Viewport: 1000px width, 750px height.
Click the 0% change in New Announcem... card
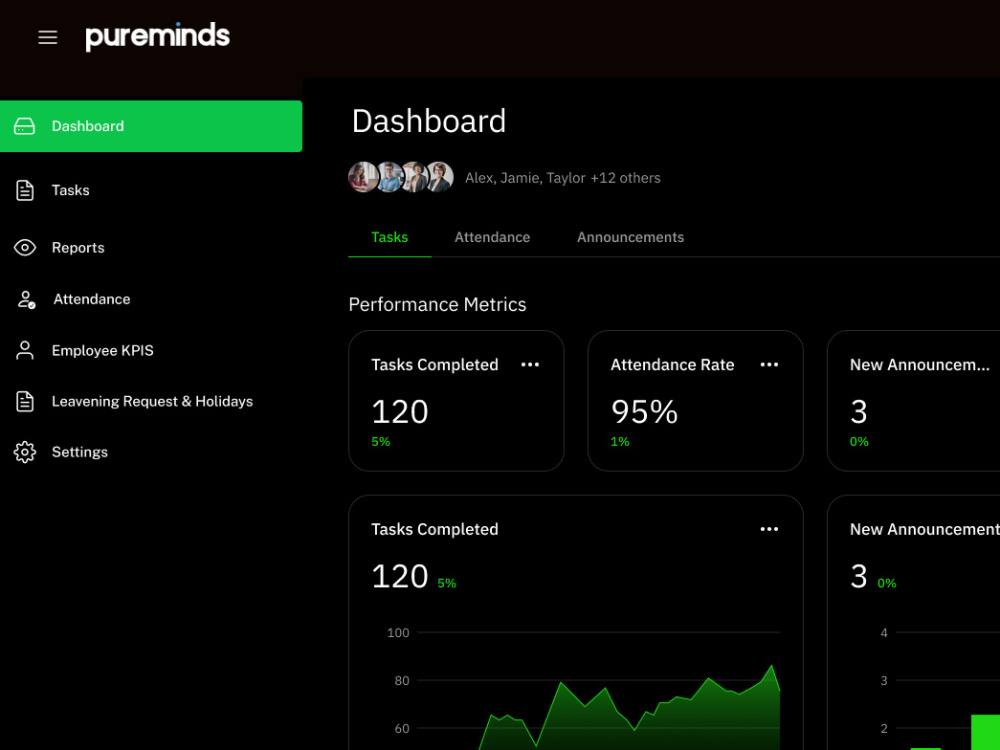(859, 441)
